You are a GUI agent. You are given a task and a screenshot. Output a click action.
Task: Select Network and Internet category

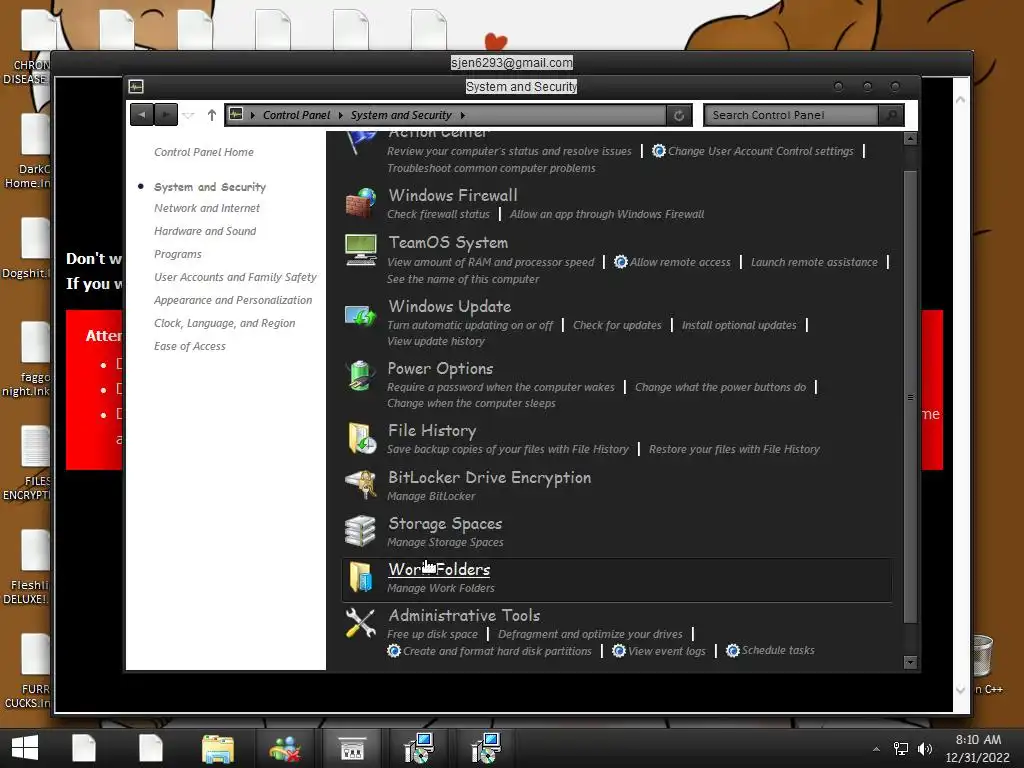[207, 208]
